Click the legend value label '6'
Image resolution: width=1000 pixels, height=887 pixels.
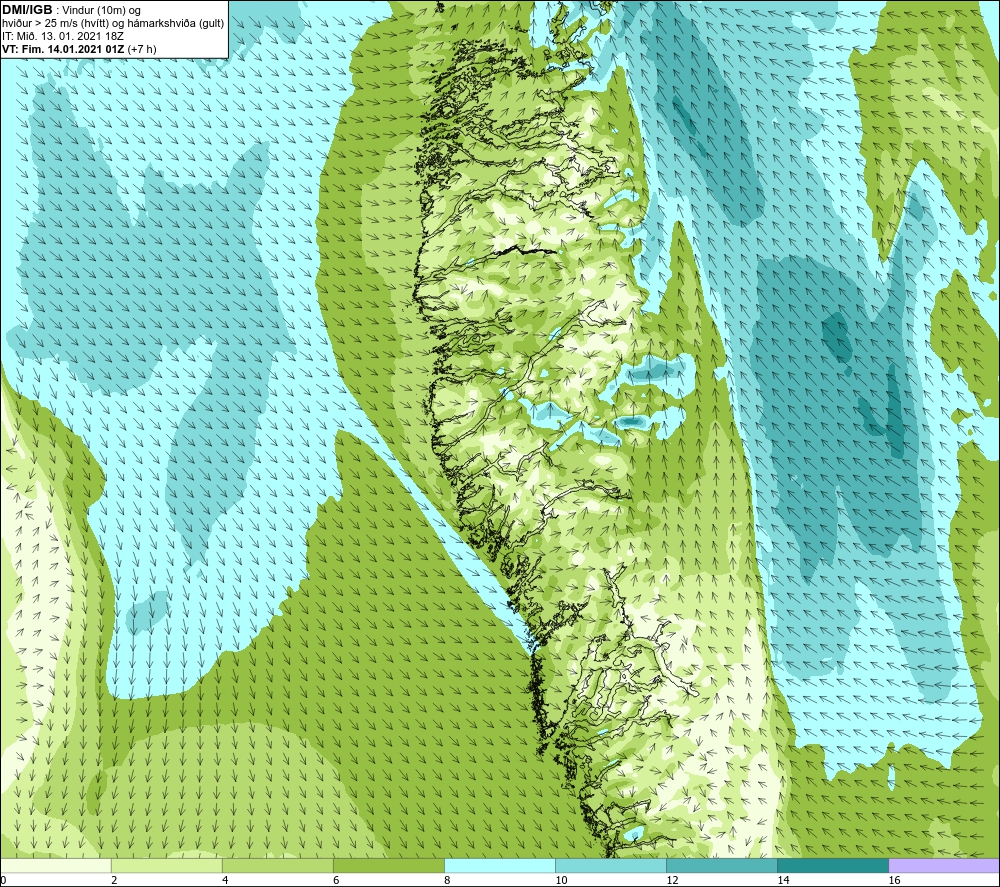[x=336, y=881]
